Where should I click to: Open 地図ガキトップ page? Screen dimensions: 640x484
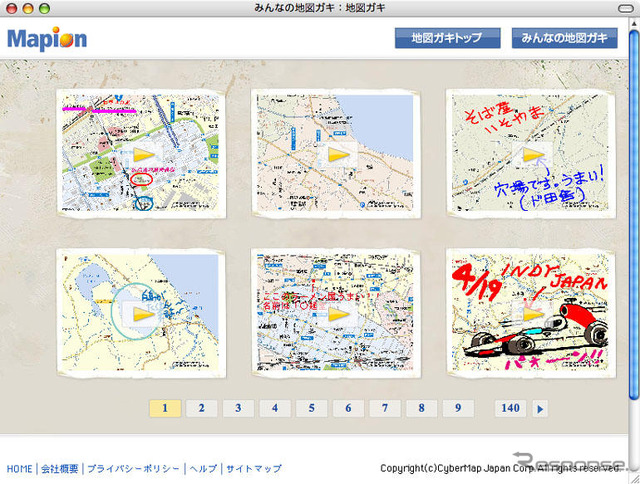[447, 38]
